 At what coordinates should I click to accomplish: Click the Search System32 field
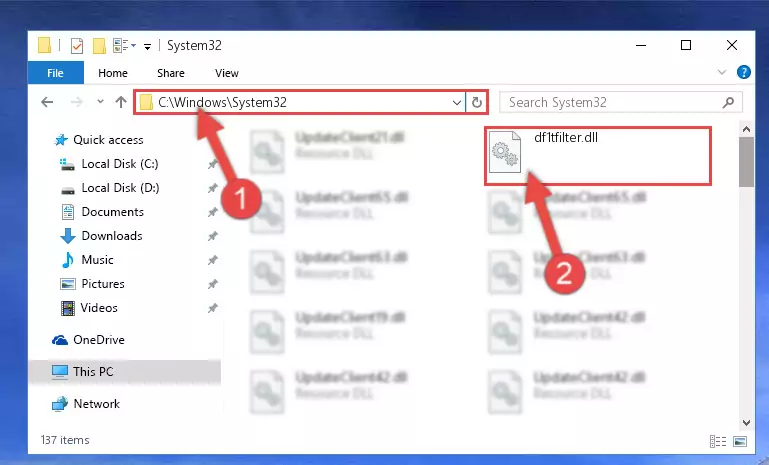coord(621,102)
